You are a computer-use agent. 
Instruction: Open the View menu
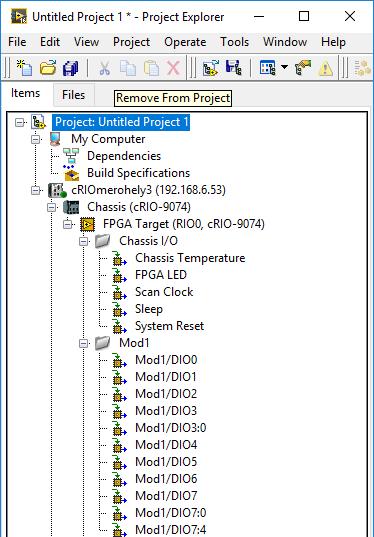point(86,42)
